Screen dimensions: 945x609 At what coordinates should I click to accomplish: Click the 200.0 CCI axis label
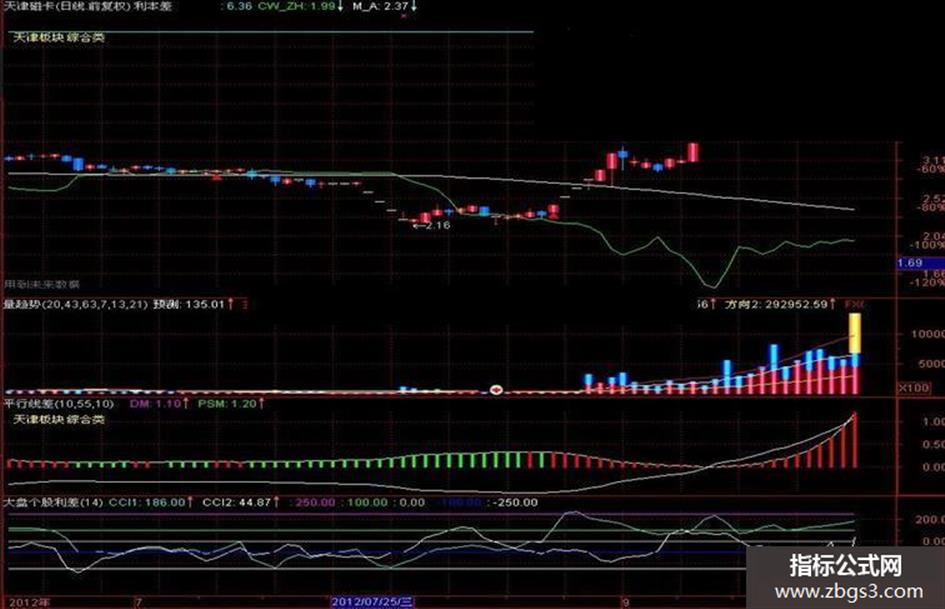coord(930,519)
